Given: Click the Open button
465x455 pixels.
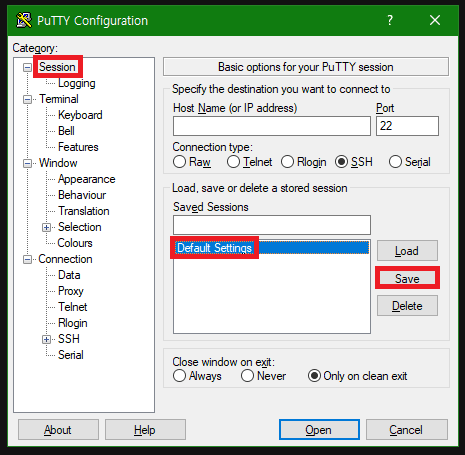Looking at the screenshot, I should click(x=319, y=430).
